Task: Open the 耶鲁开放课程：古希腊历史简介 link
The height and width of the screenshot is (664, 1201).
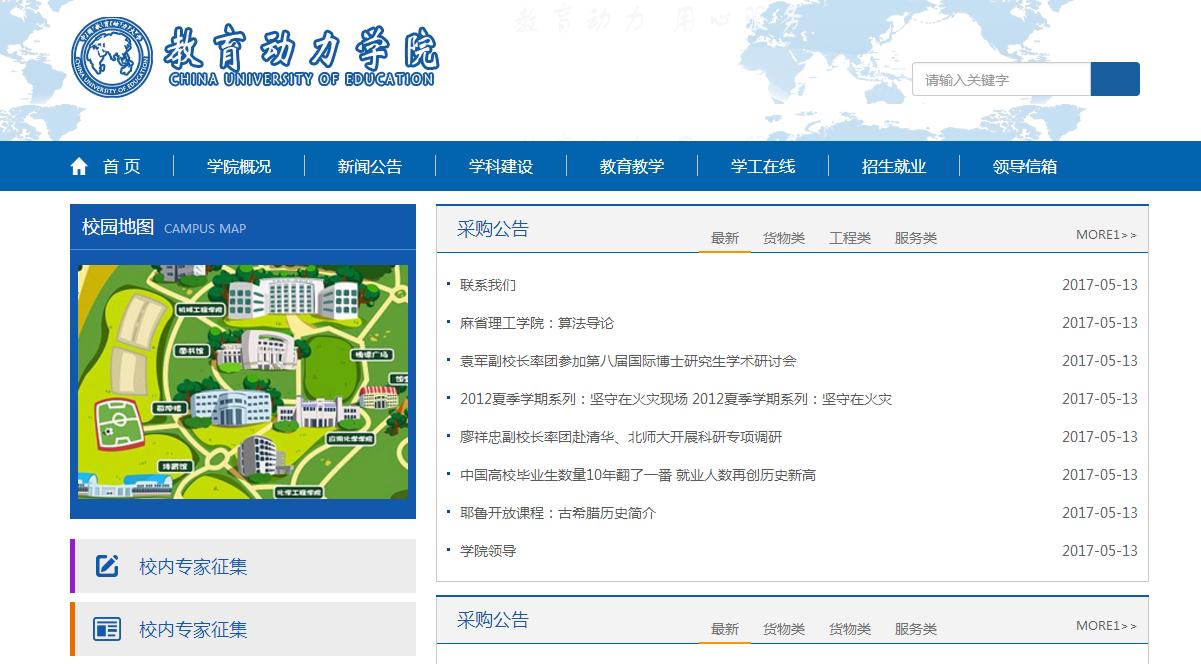Action: 558,513
